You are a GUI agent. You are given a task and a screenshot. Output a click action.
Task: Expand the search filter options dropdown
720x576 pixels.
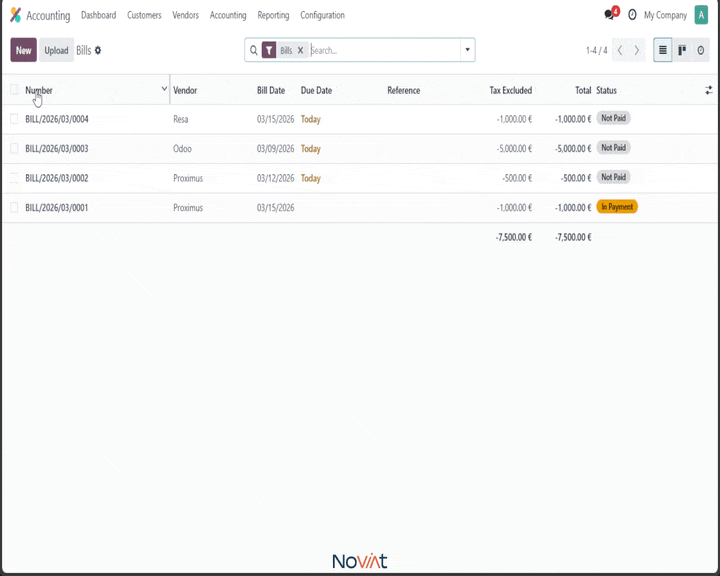467,50
